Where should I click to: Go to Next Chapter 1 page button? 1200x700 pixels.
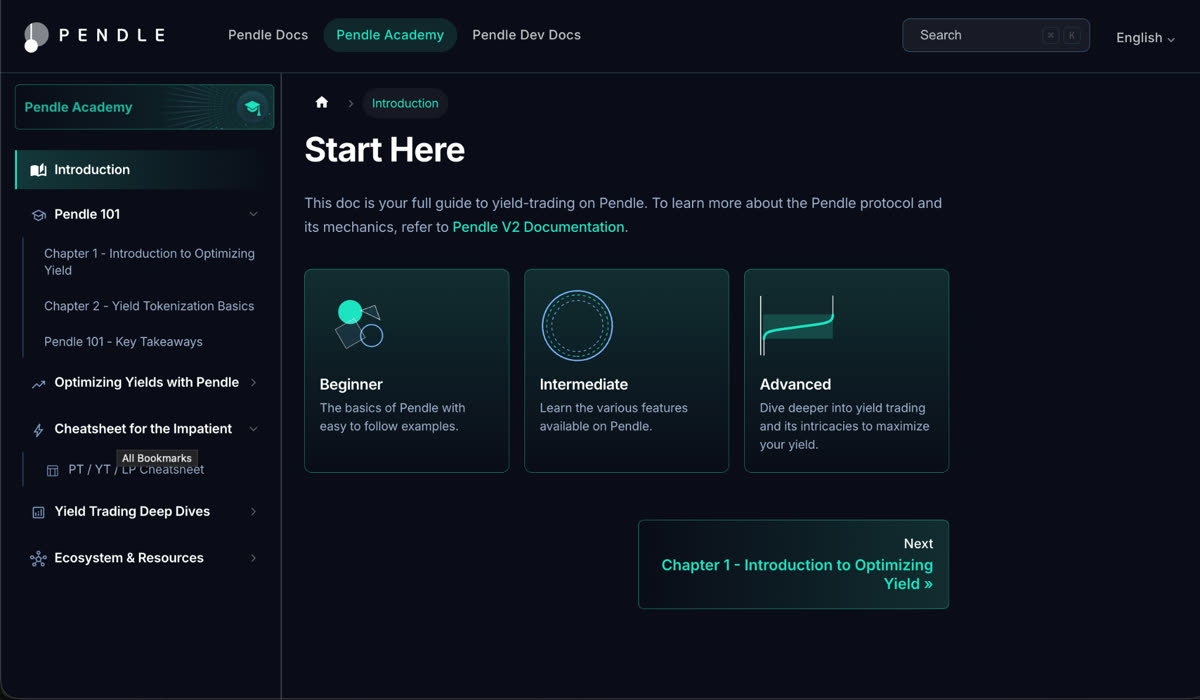793,564
